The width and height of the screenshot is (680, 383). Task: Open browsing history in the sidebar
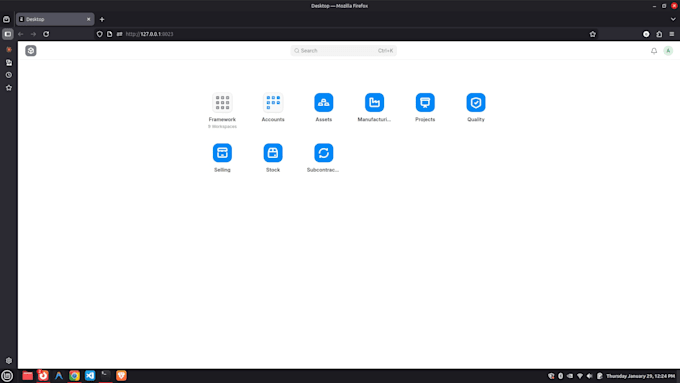[x=9, y=75]
